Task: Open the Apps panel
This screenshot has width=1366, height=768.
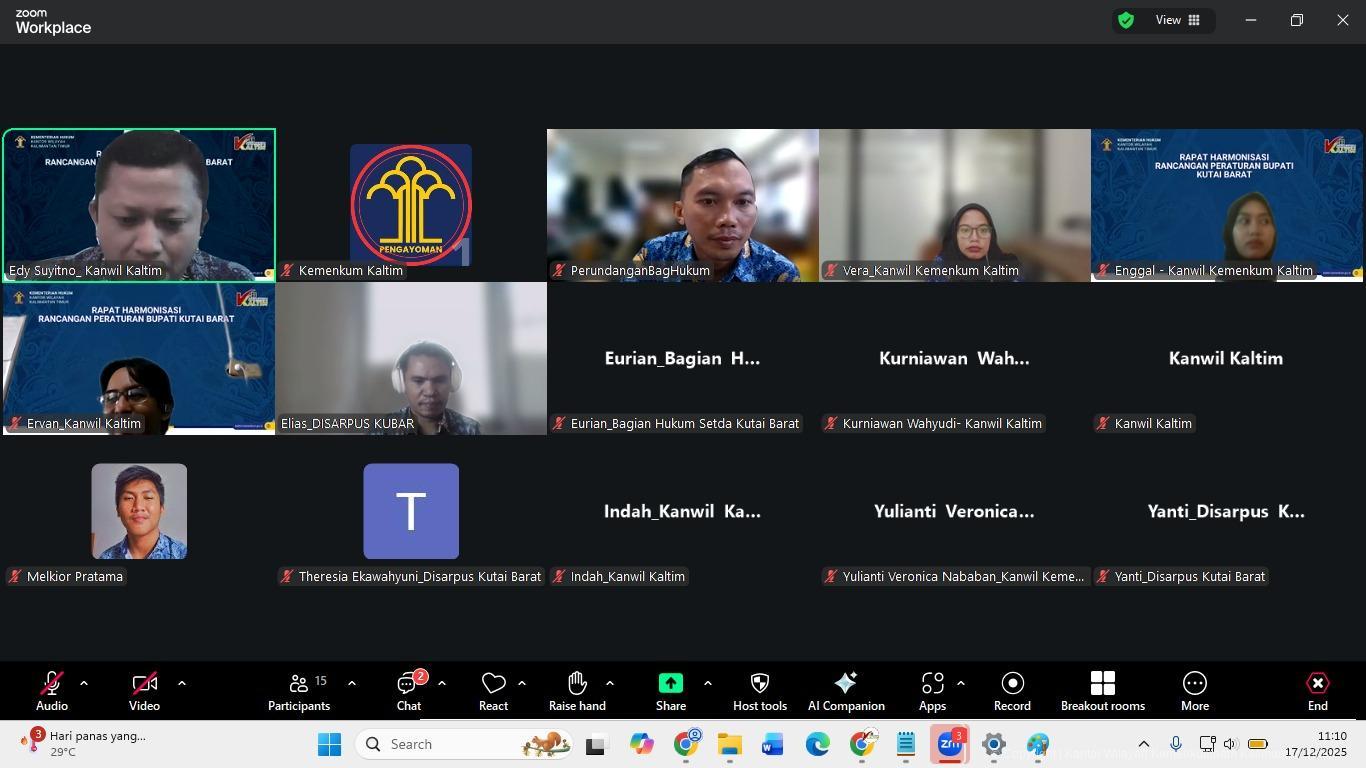Action: click(932, 691)
